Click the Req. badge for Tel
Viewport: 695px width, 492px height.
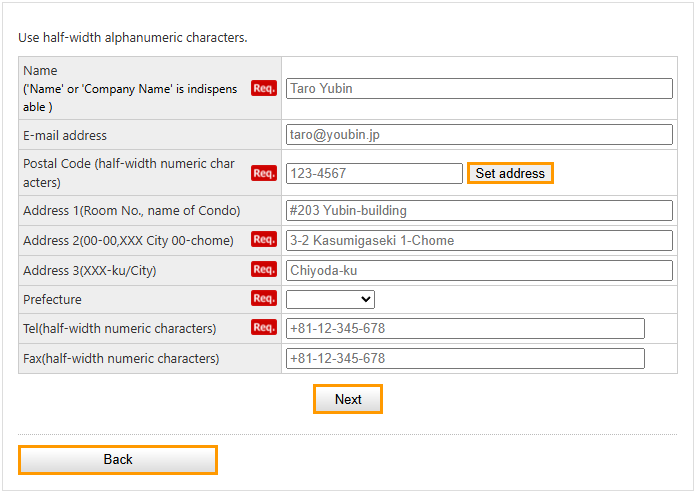point(264,328)
